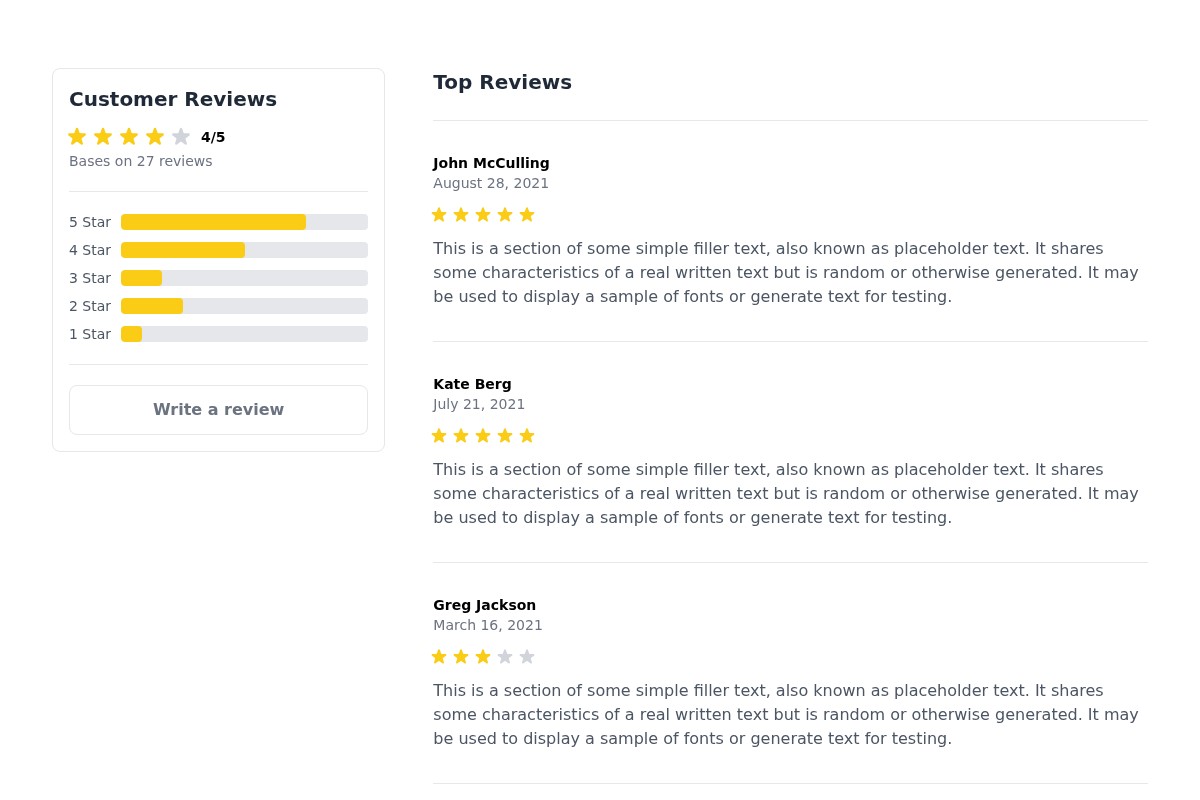Select the 3 Star rating bar
Screen dimensions: 1200x800
pyautogui.click(x=244, y=278)
